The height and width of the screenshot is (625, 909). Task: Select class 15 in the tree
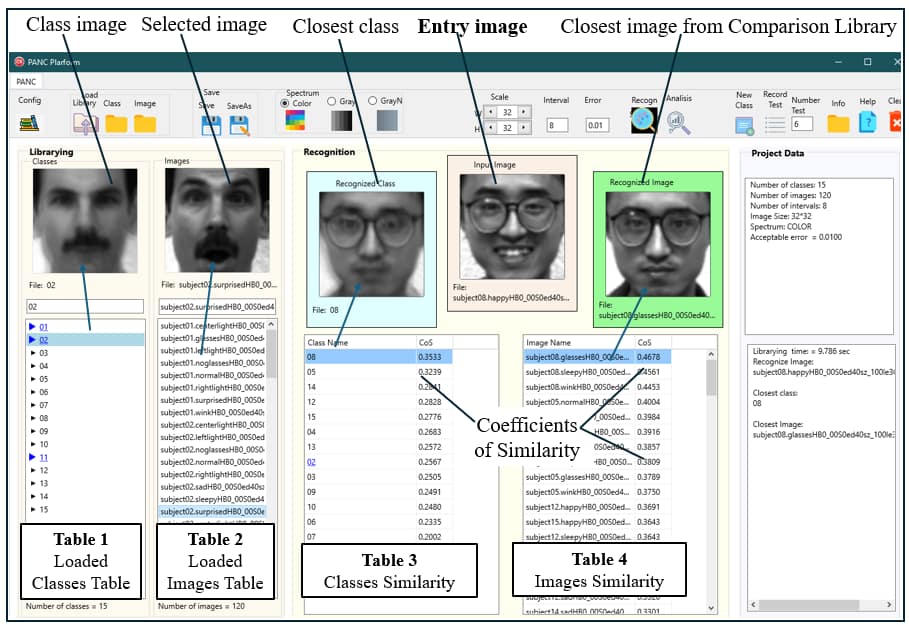coord(43,510)
